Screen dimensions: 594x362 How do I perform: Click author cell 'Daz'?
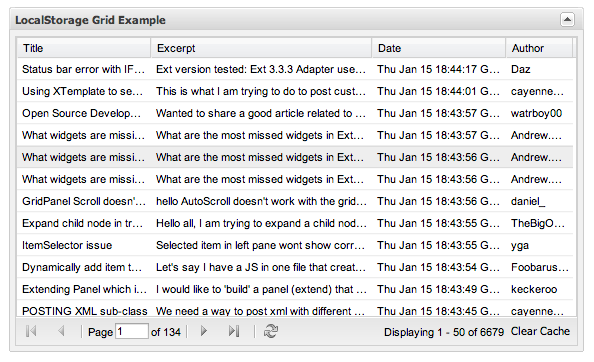[521, 69]
